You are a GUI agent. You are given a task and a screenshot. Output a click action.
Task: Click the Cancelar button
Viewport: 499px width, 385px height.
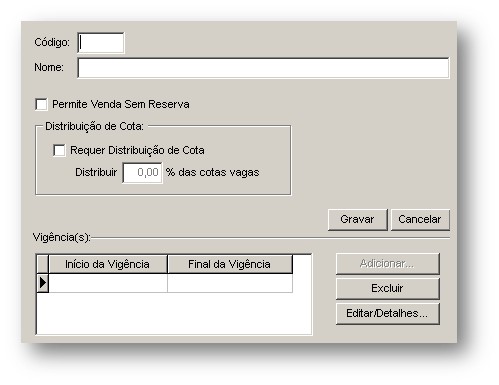(x=420, y=220)
